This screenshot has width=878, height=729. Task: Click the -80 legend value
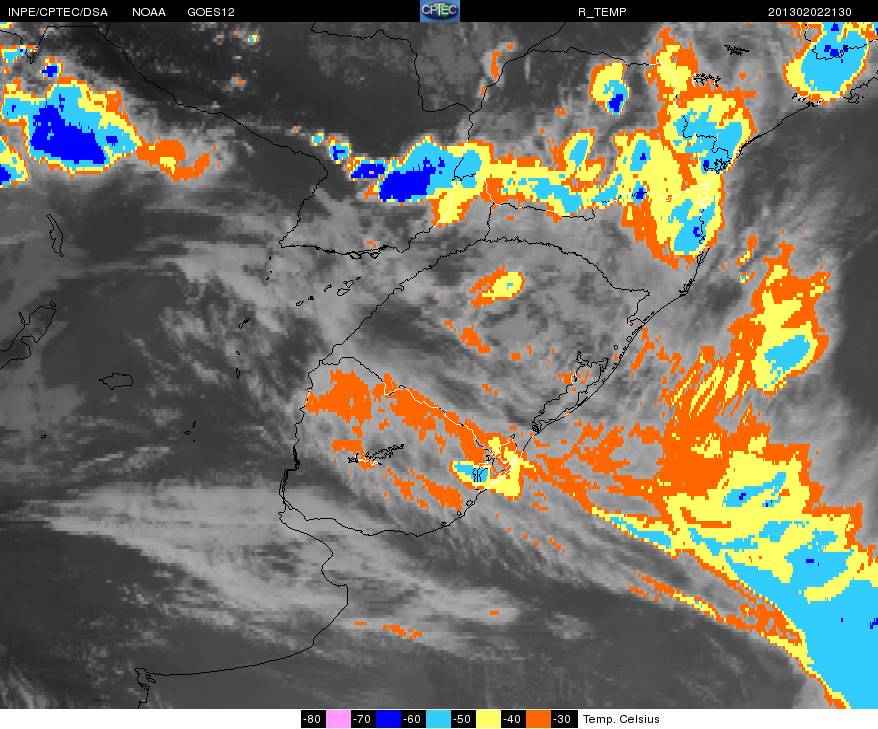coord(312,719)
